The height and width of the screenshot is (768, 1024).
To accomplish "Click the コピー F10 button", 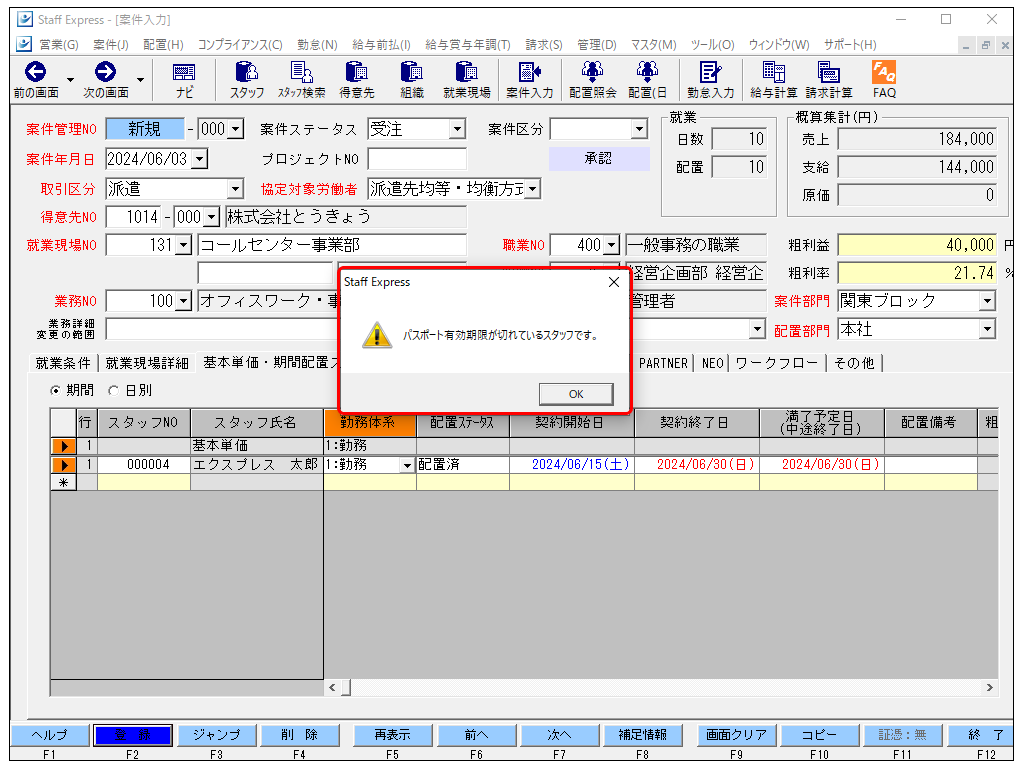I will point(819,735).
